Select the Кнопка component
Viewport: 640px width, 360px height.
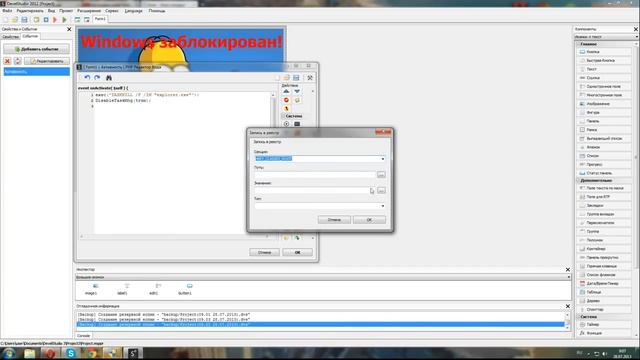click(x=603, y=52)
